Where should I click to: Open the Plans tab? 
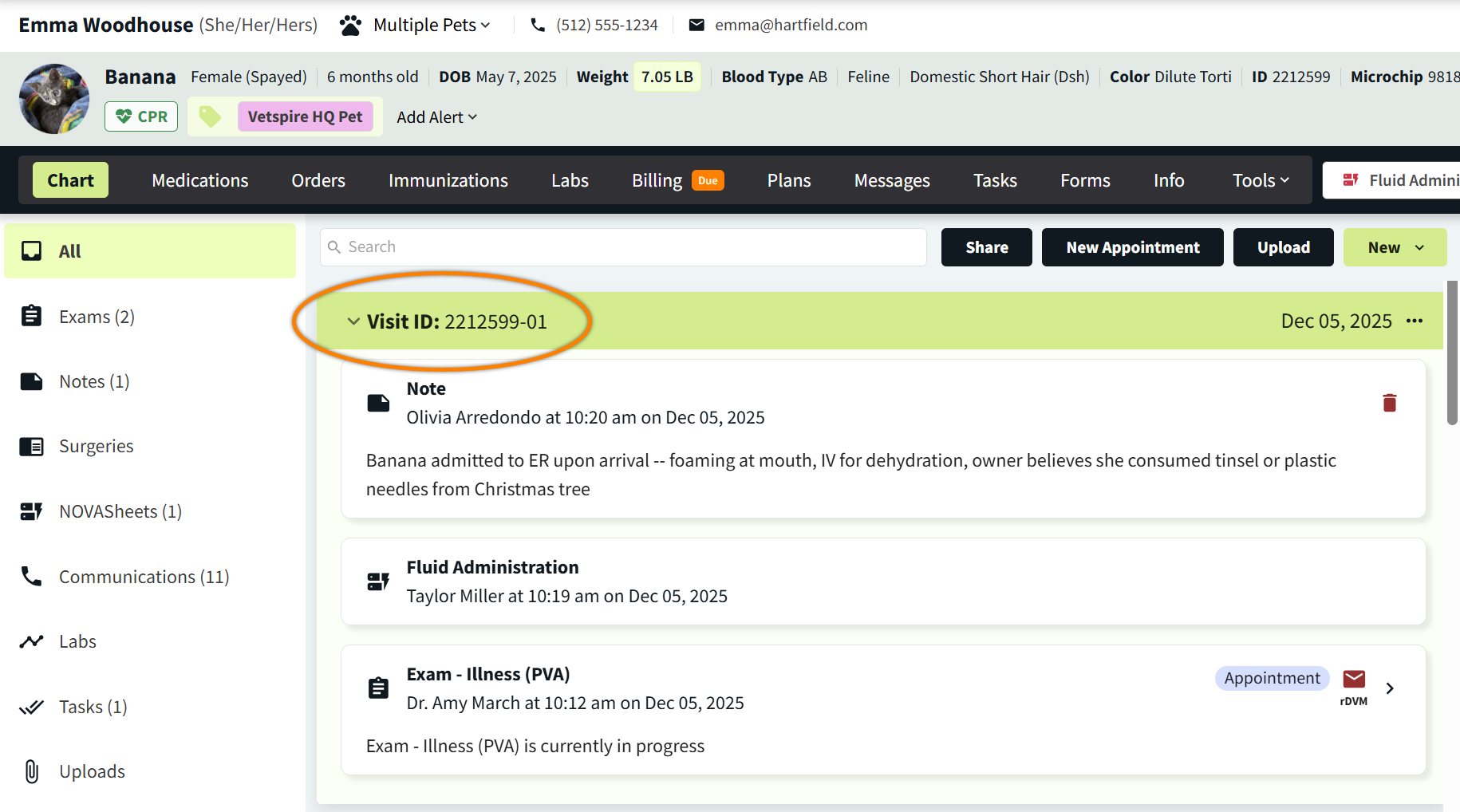[789, 180]
